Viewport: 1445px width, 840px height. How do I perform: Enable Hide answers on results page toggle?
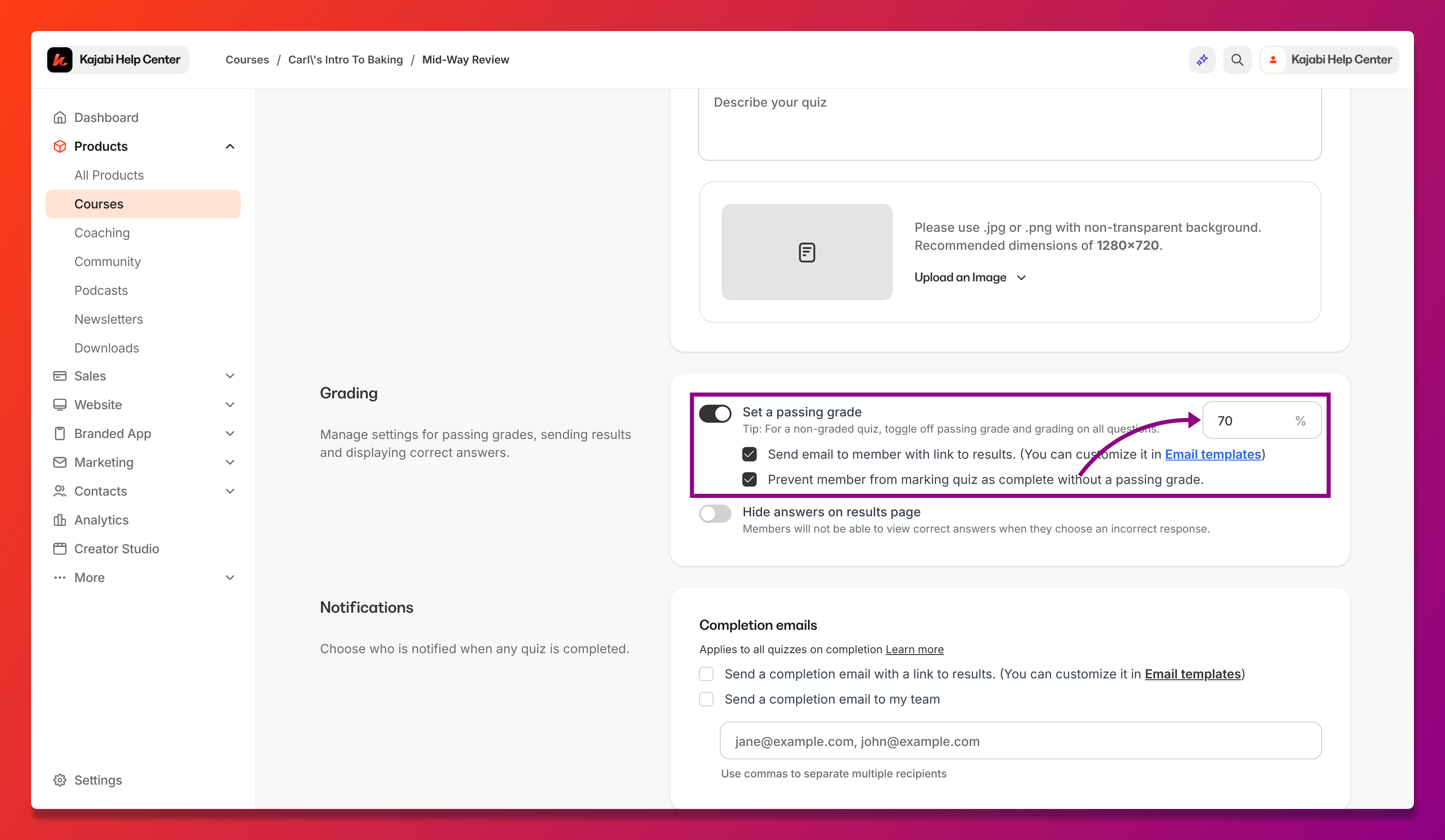pos(715,513)
